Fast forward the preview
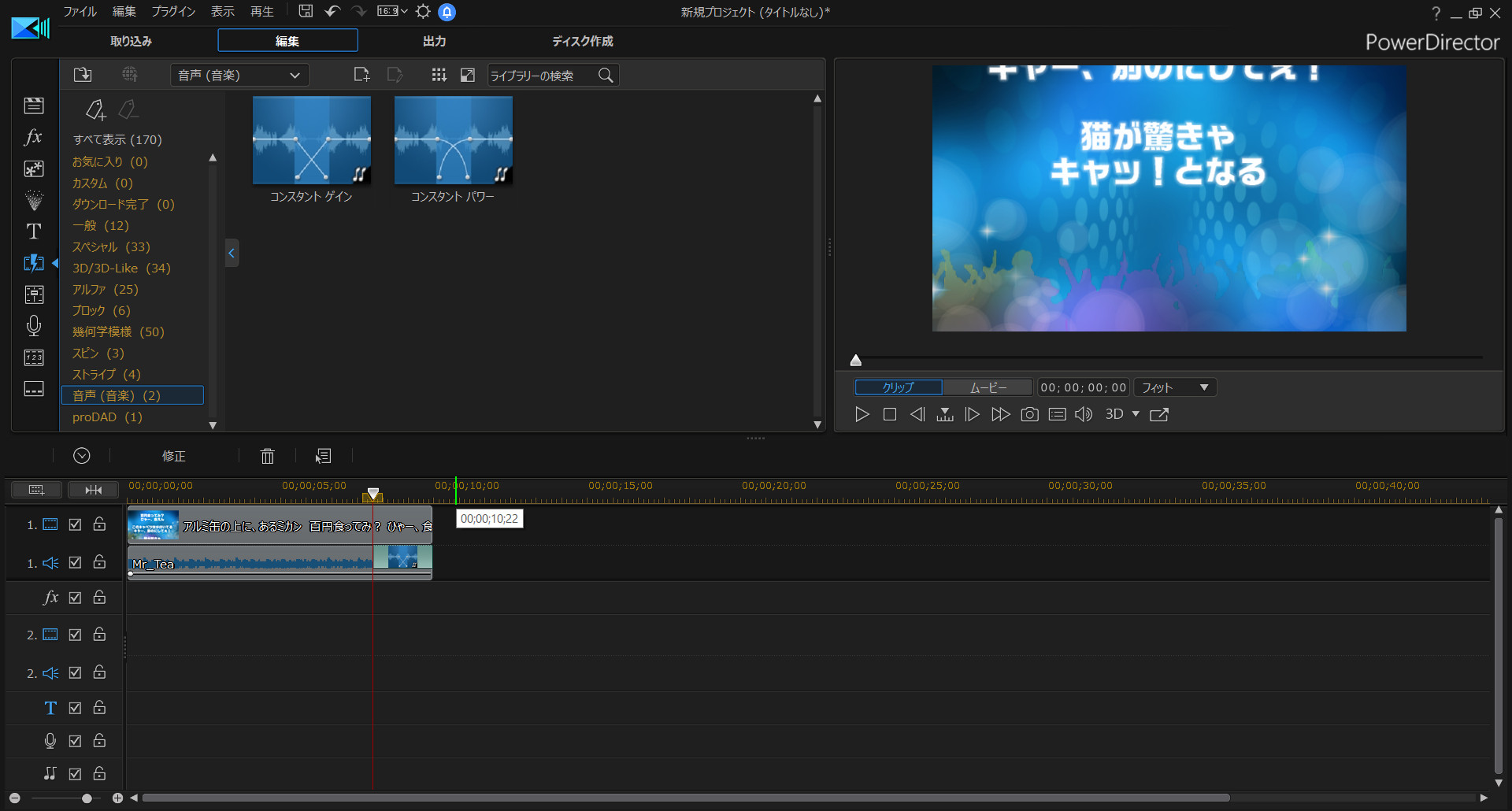Viewport: 1512px width, 811px height. [1000, 414]
